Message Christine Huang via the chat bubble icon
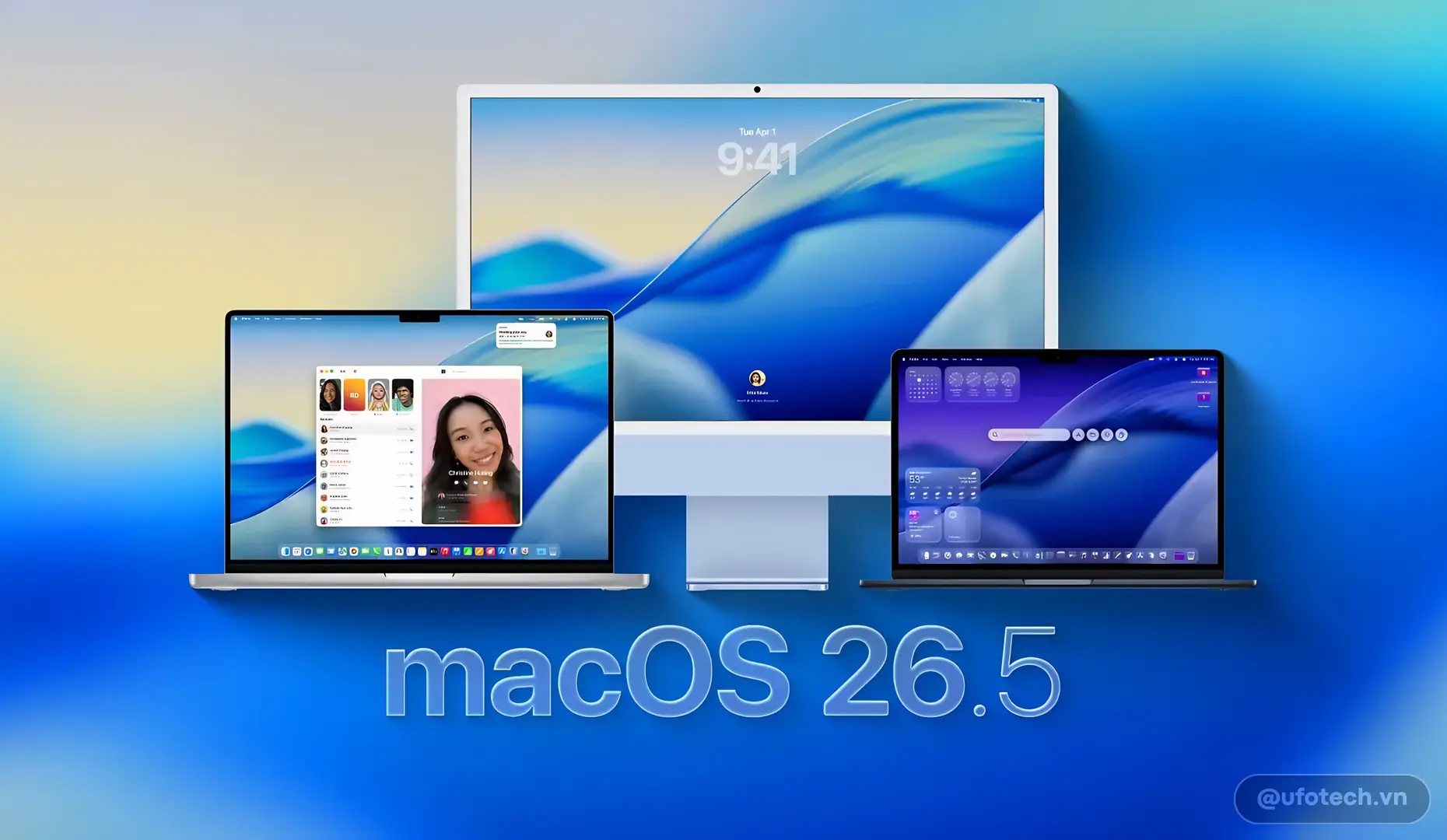 click(457, 482)
